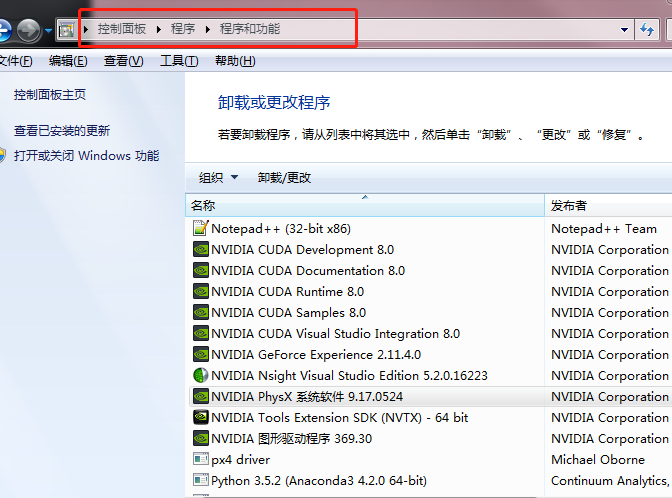This screenshot has width=672, height=498.
Task: Click the NVIDIA GeForce Experience icon
Action: click(201, 354)
